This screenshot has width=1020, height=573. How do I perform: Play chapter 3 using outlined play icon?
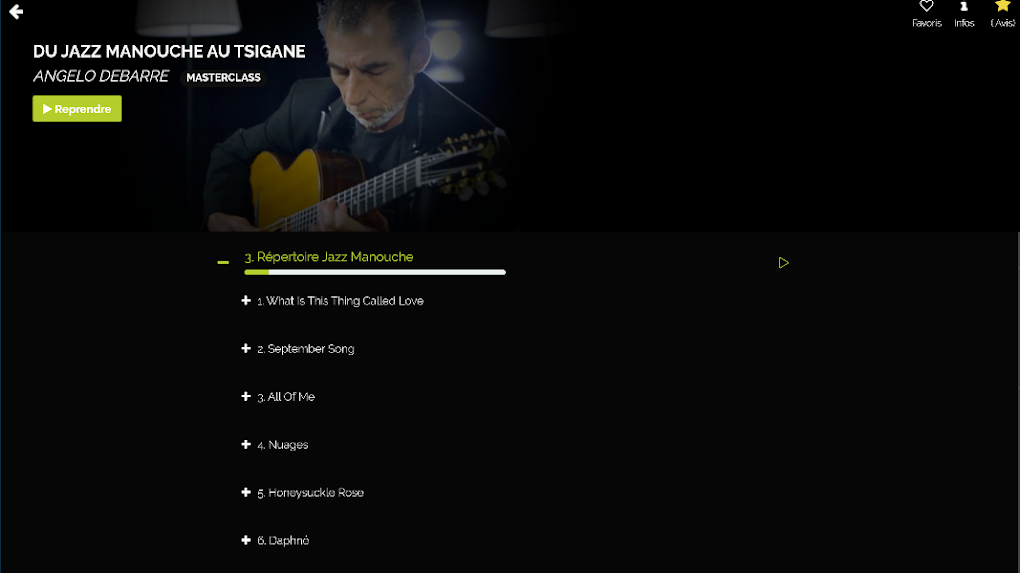click(x=783, y=263)
